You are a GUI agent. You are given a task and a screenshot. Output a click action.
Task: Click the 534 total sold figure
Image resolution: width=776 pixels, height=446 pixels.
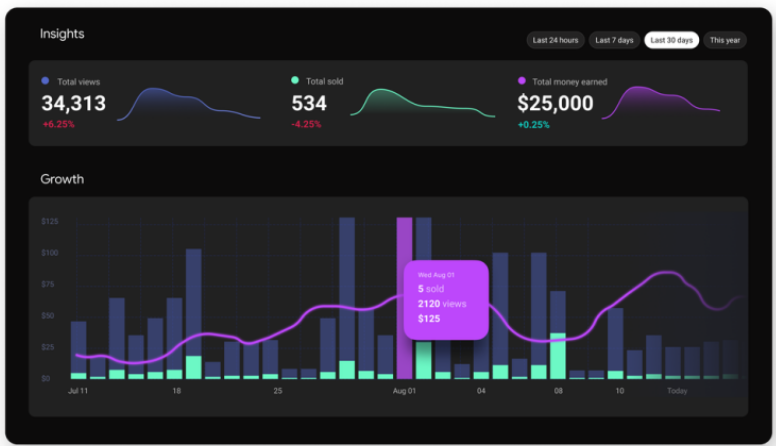tap(309, 103)
